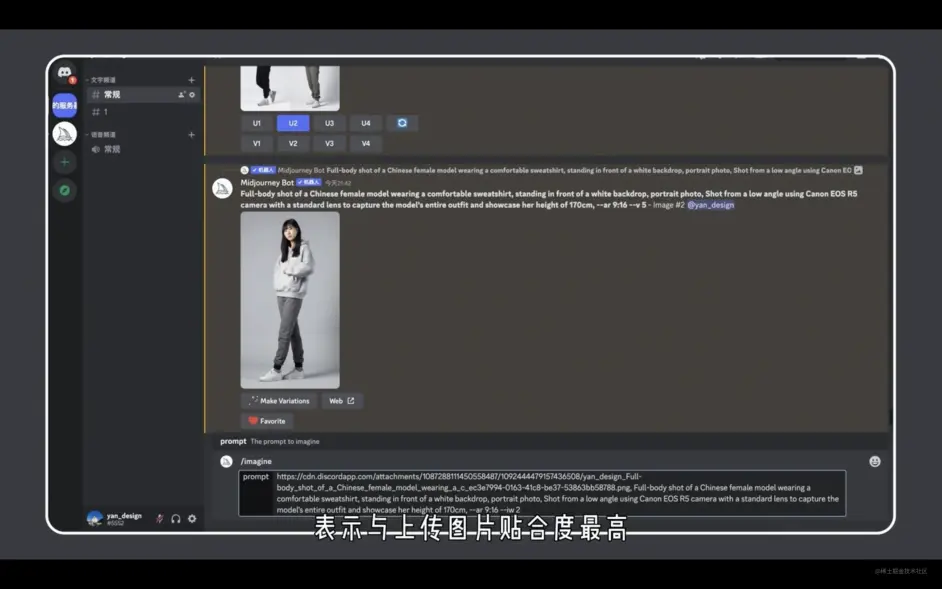Select the blue server icon in sidebar
The height and width of the screenshot is (589, 942).
point(64,105)
